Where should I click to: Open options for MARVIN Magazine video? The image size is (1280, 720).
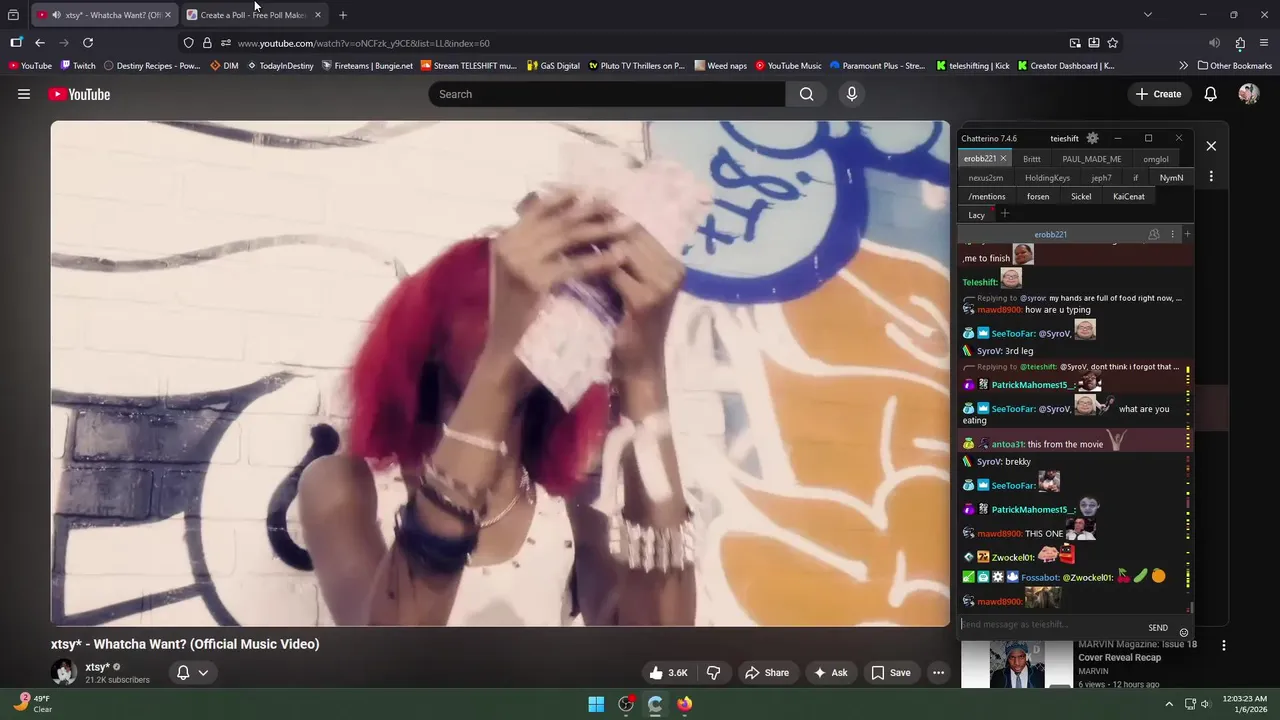pyautogui.click(x=1223, y=646)
